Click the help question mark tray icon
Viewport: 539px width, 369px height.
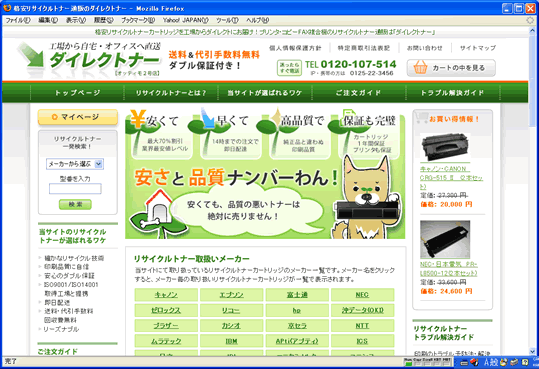pos(525,362)
